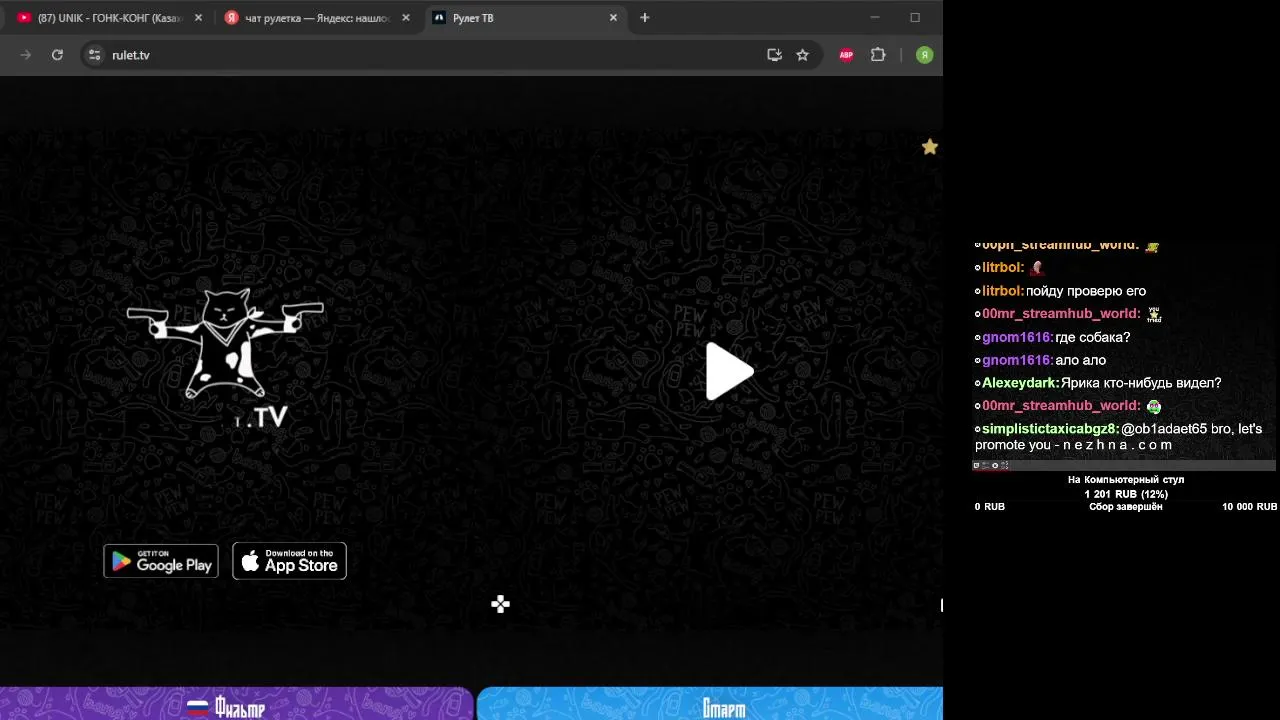This screenshot has width=1280, height=720.
Task: Click the gold star icon on the page
Action: pyautogui.click(x=930, y=147)
